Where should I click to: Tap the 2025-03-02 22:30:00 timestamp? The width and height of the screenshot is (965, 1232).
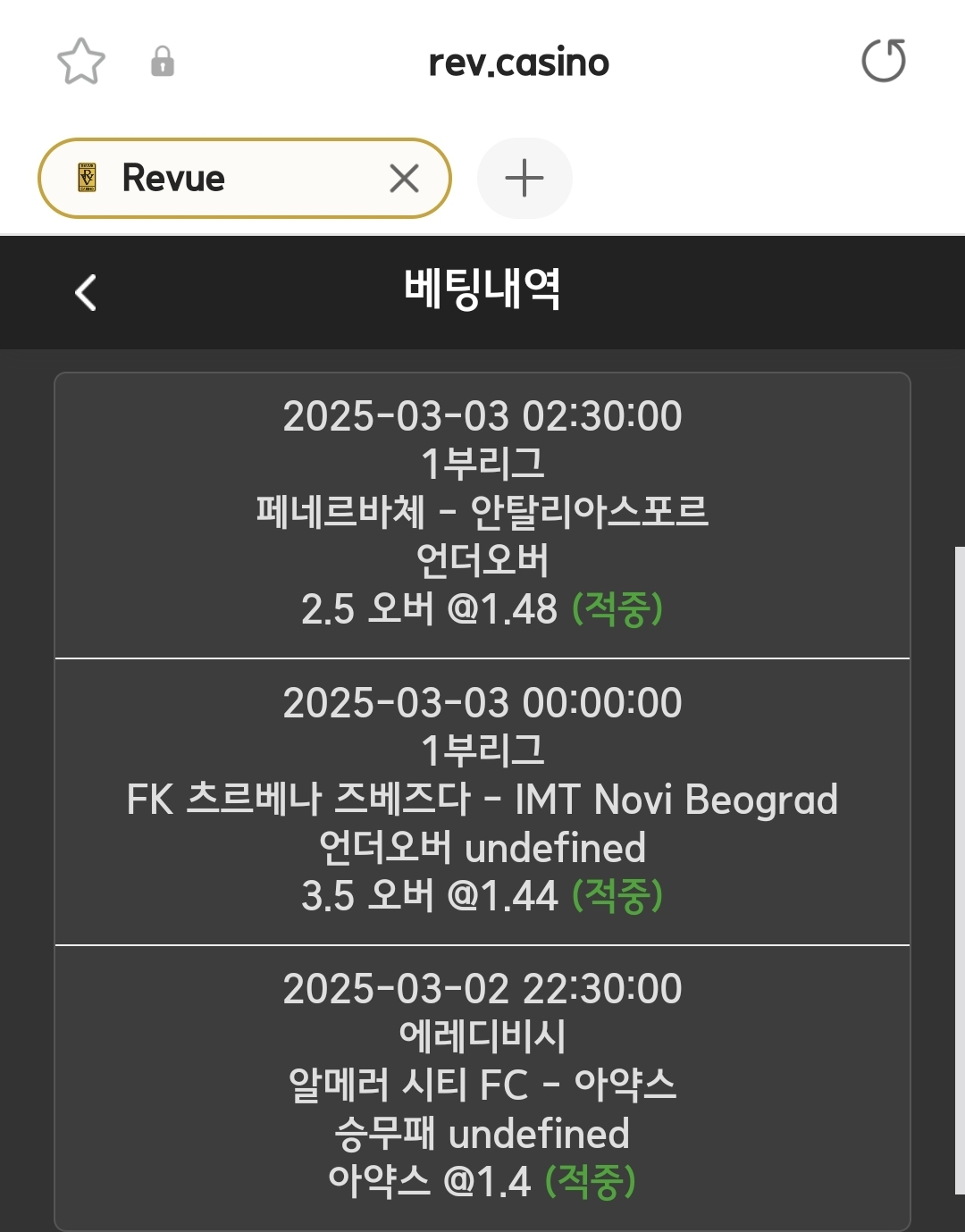482,989
